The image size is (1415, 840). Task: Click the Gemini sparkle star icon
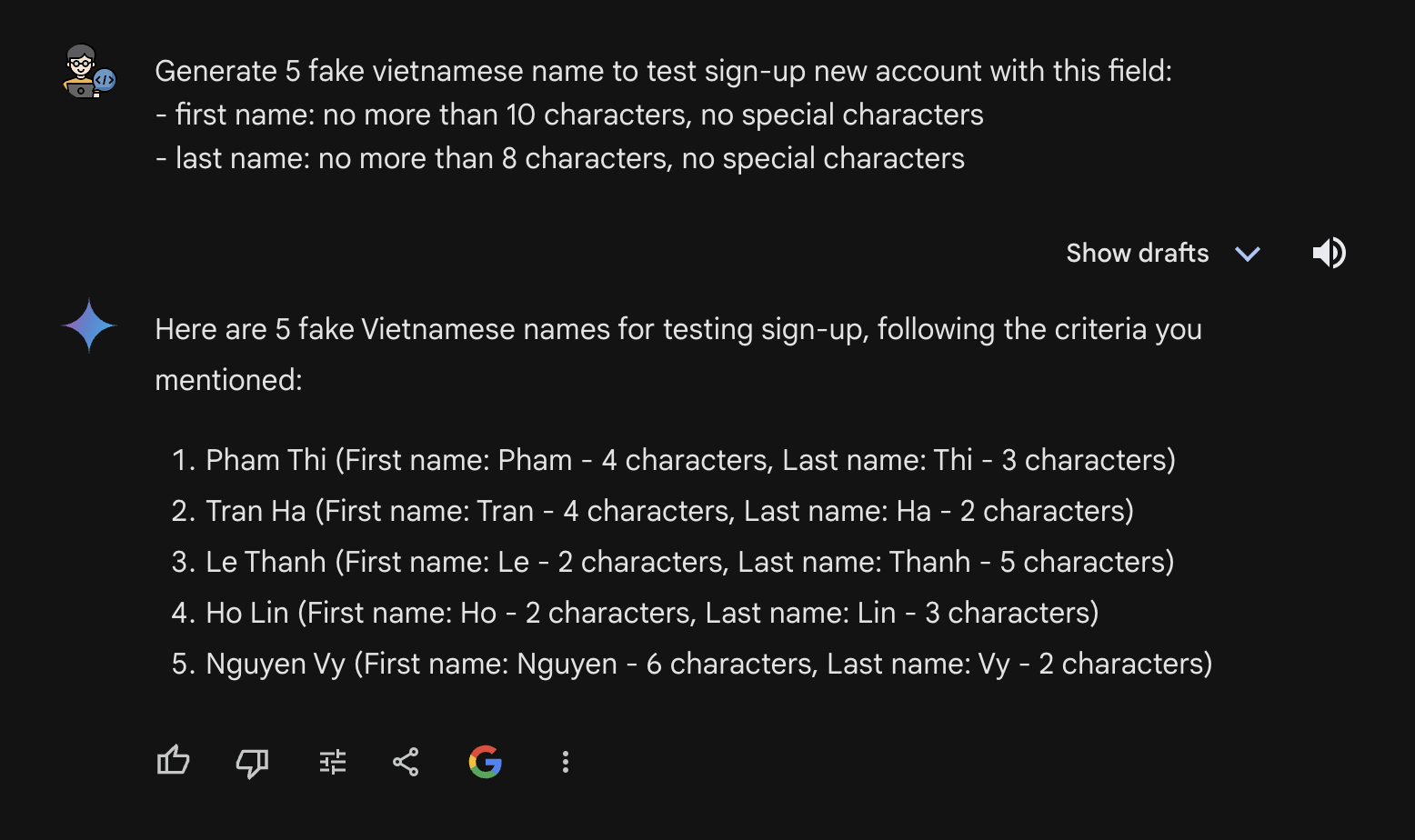[89, 325]
